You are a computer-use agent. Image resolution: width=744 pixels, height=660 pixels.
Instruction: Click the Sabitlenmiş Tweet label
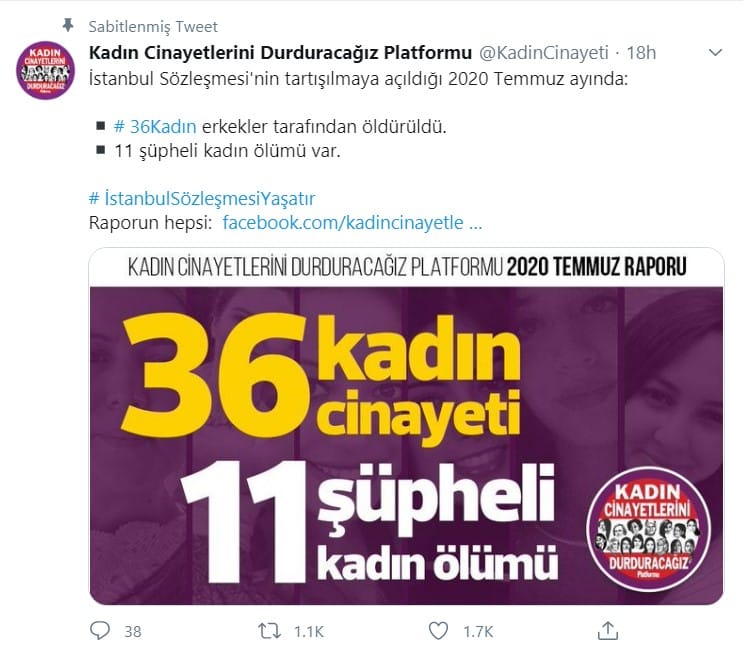153,27
